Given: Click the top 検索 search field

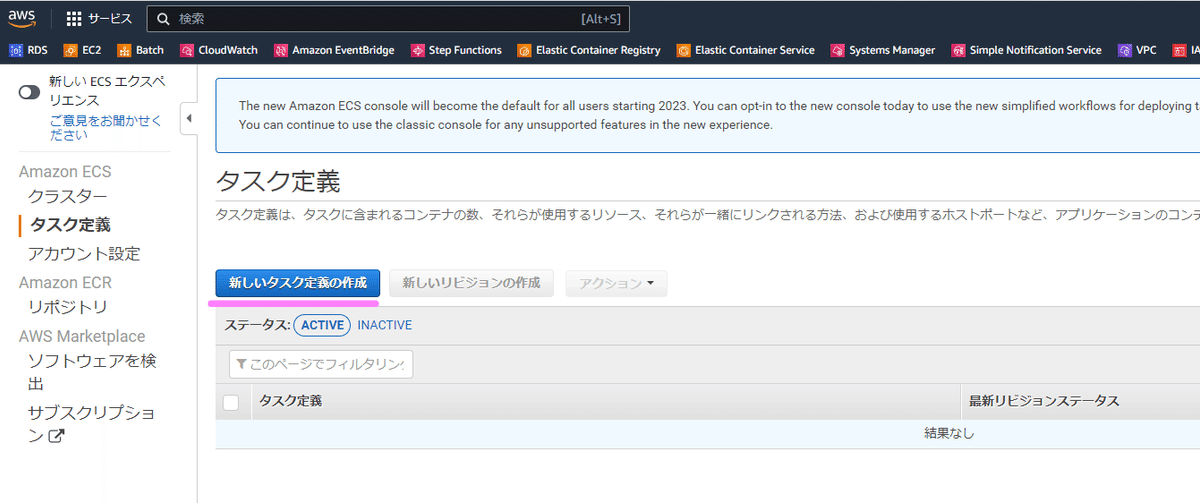Looking at the screenshot, I should 388,19.
